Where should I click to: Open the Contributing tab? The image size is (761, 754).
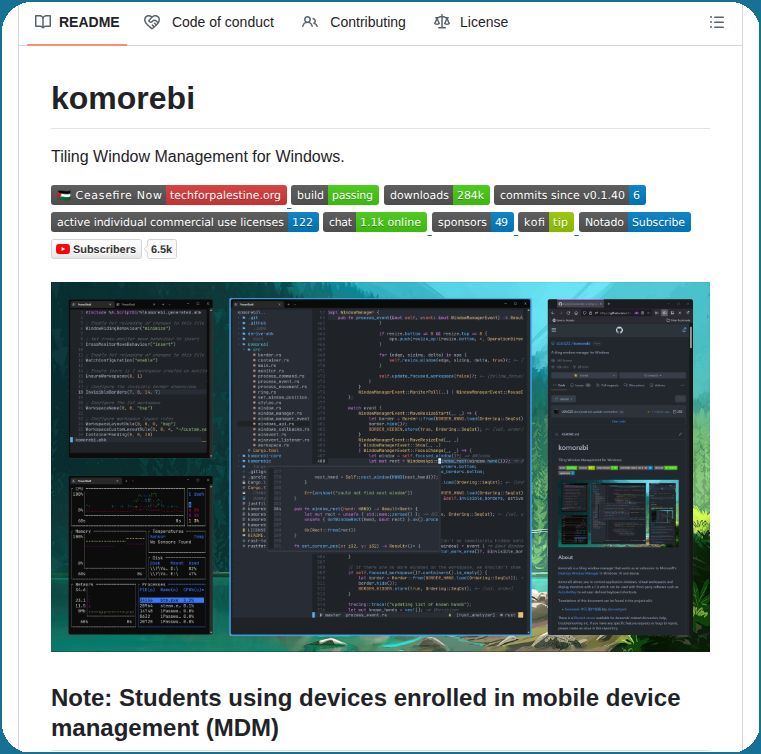pyautogui.click(x=353, y=22)
